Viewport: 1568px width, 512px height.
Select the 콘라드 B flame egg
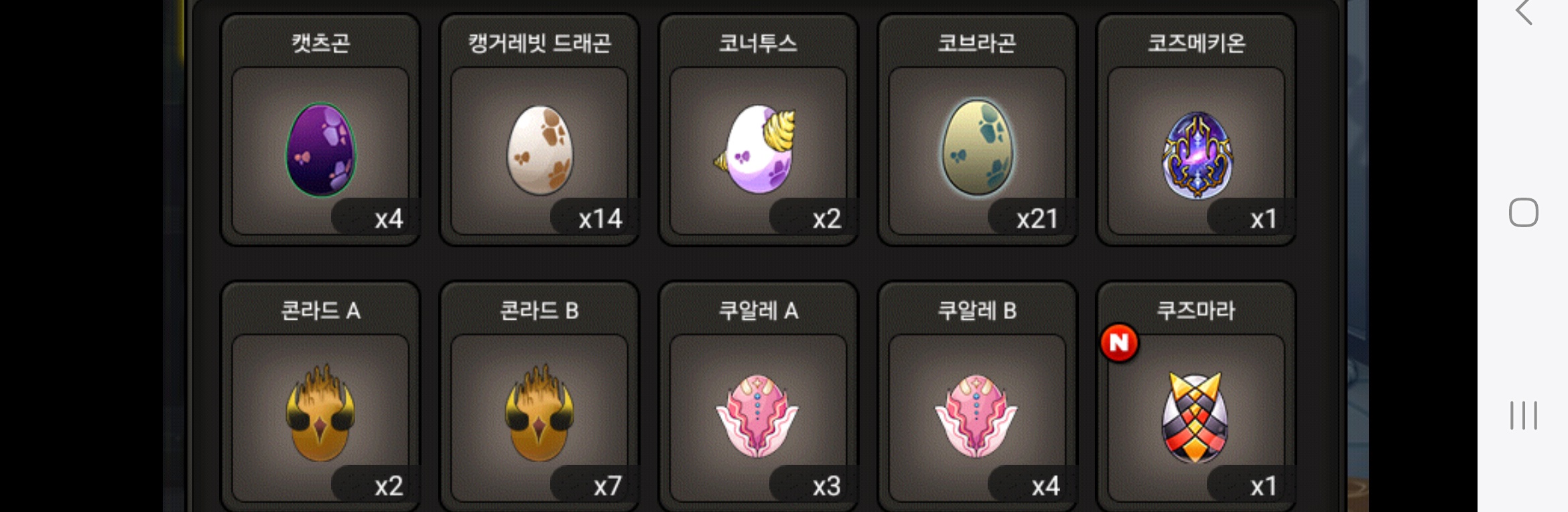539,413
